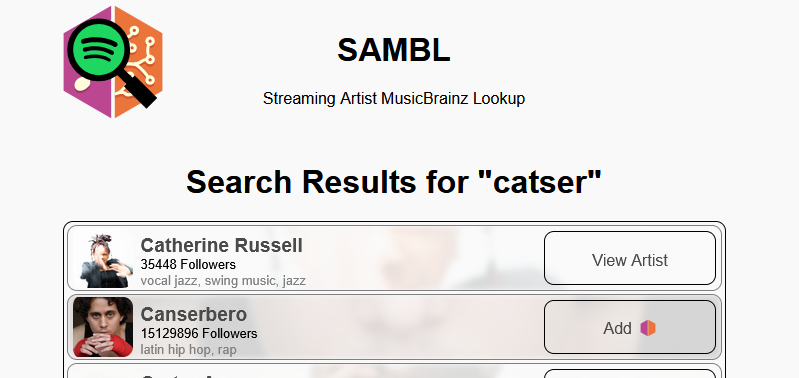Screen dimensions: 799x378
Task: Click the 15129896 Followers text
Action: (x=199, y=334)
